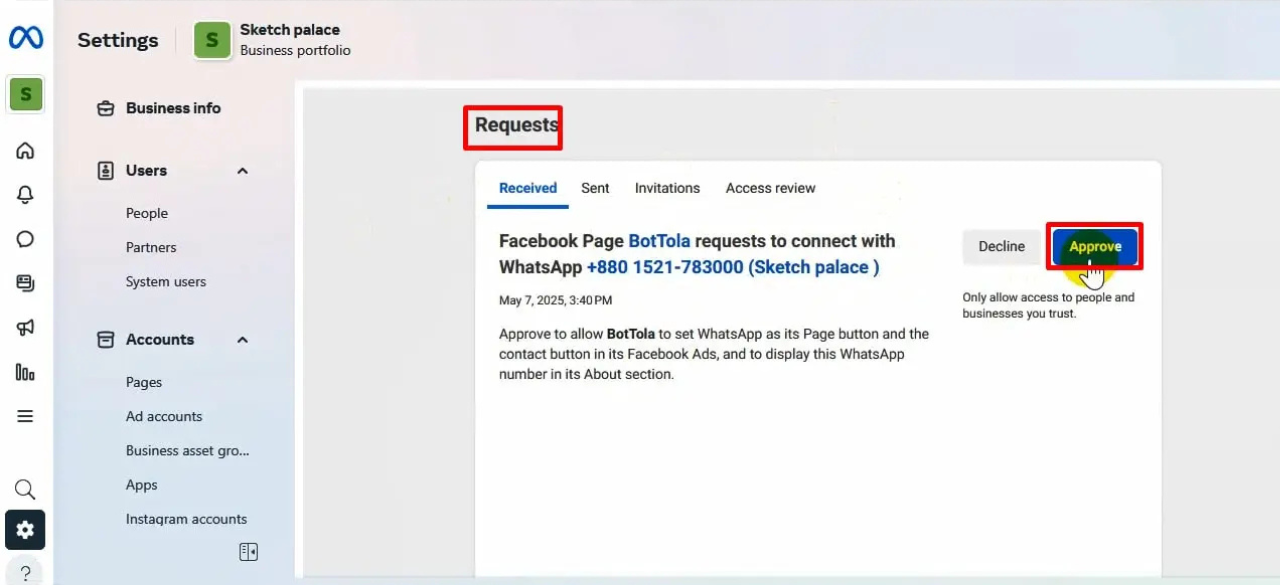Click the Settings page title
This screenshot has width=1280, height=585.
click(118, 40)
